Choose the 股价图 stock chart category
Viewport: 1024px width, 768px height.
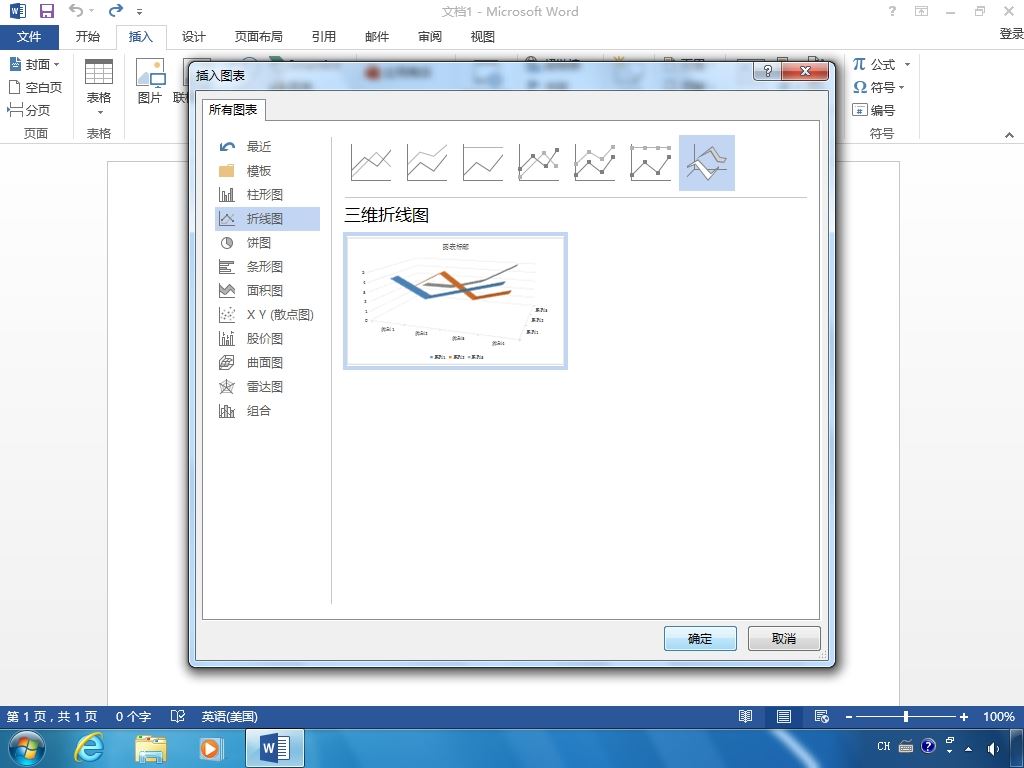tap(267, 338)
